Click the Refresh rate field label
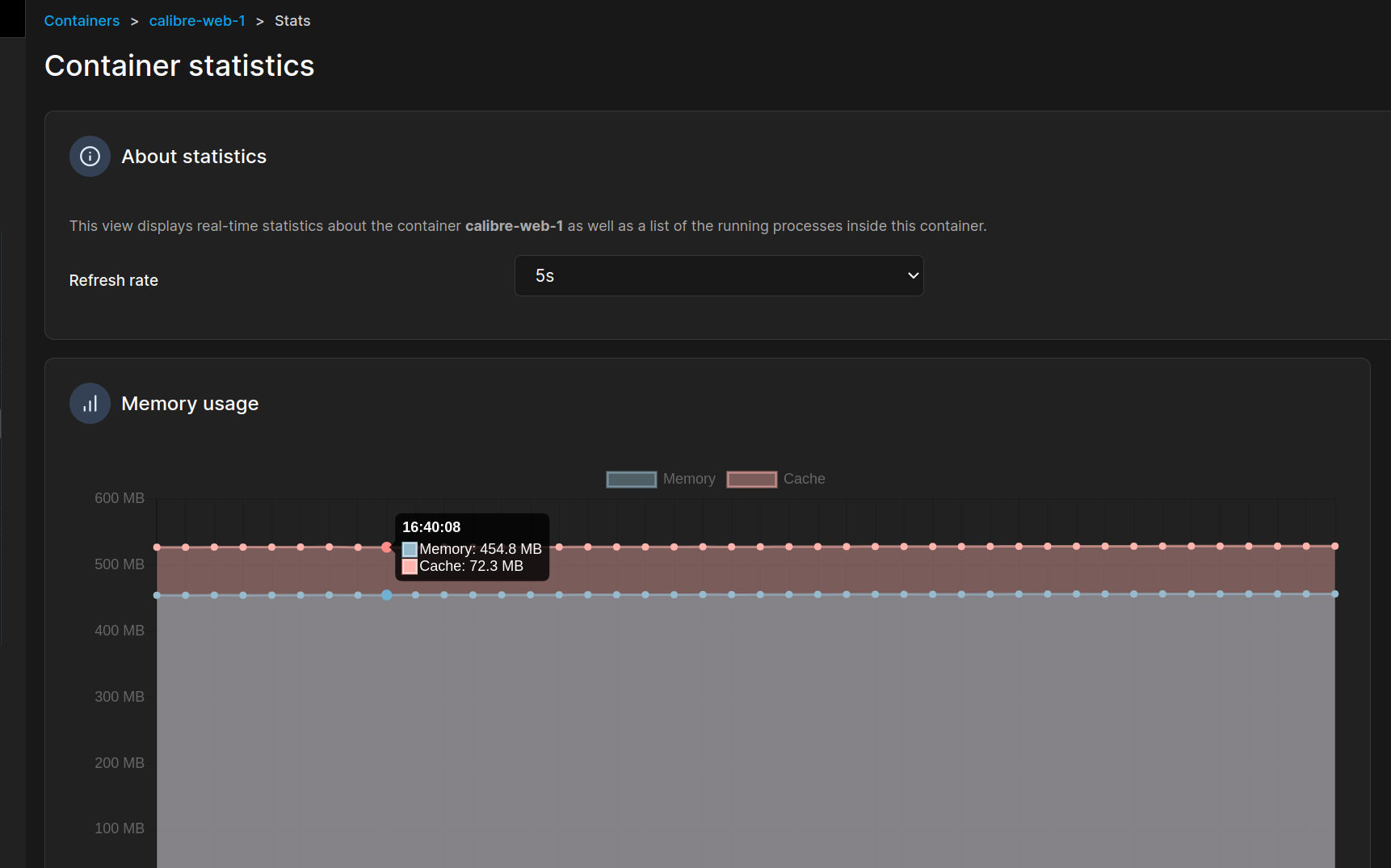Screen dimensions: 1391x868 tap(114, 280)
